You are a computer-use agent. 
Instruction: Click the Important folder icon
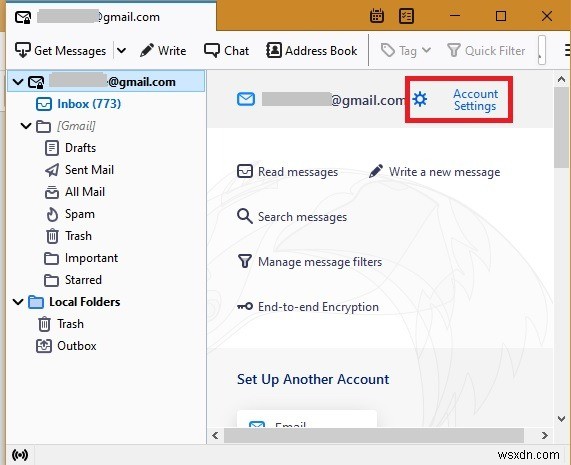coord(51,258)
